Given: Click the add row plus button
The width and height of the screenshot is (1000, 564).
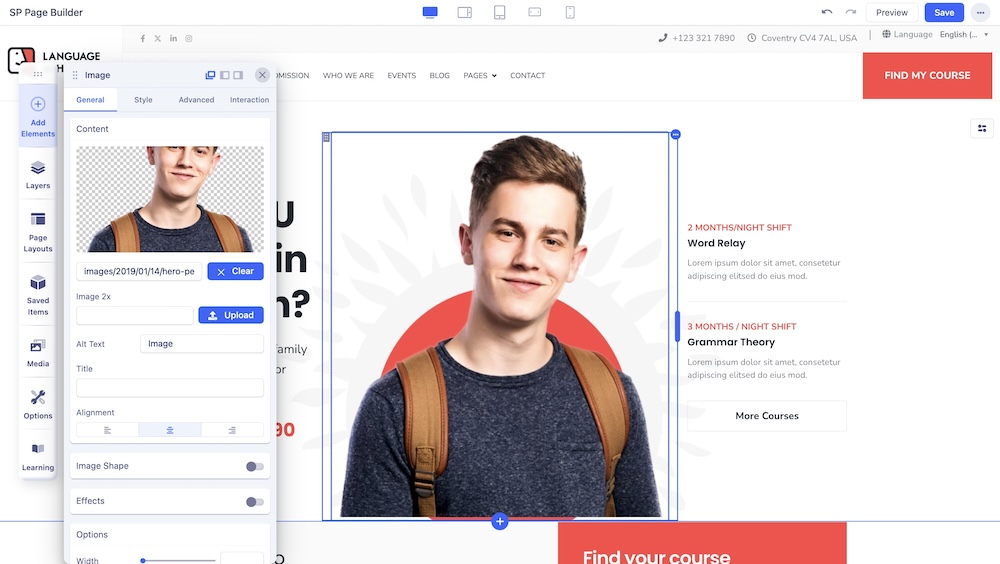Looking at the screenshot, I should [500, 522].
